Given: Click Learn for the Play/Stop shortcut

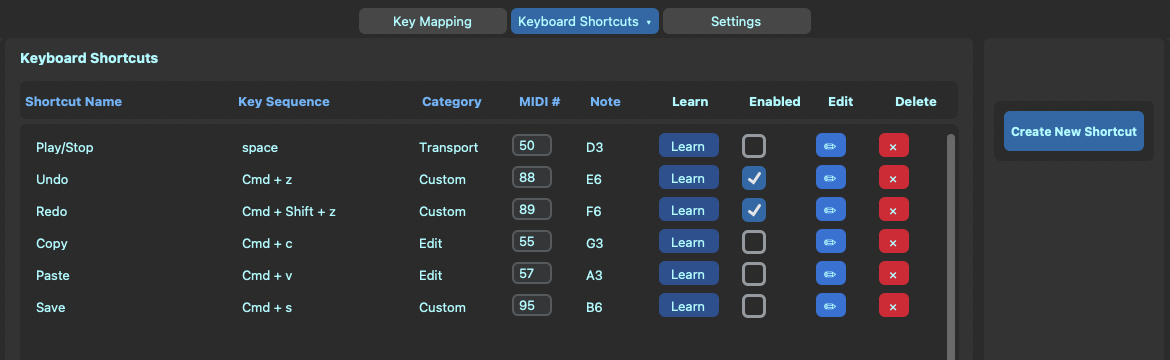Looking at the screenshot, I should pos(688,146).
